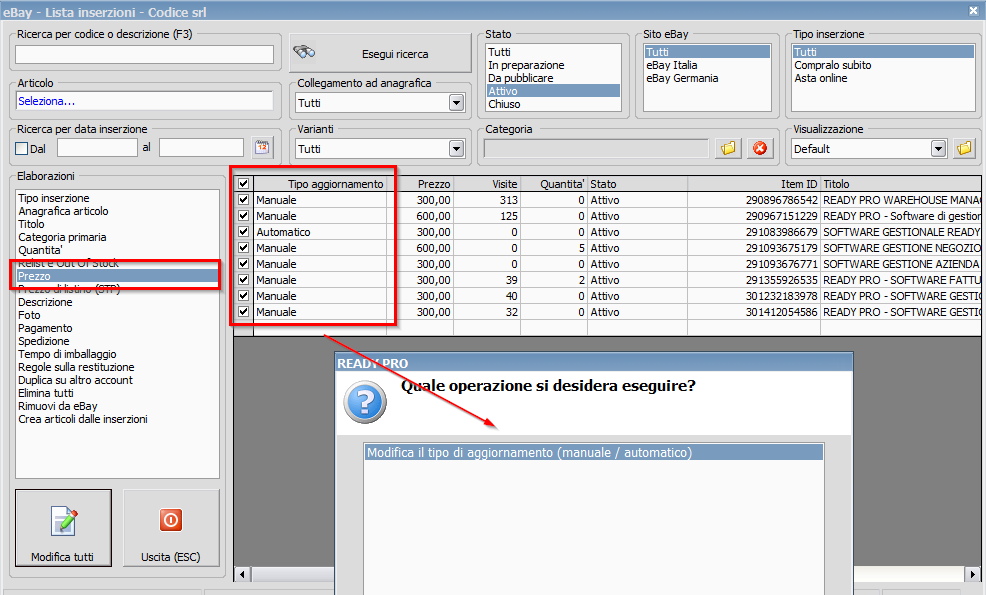
Task: Select Crea articoli dalle inserzioni
Action: (x=118, y=419)
